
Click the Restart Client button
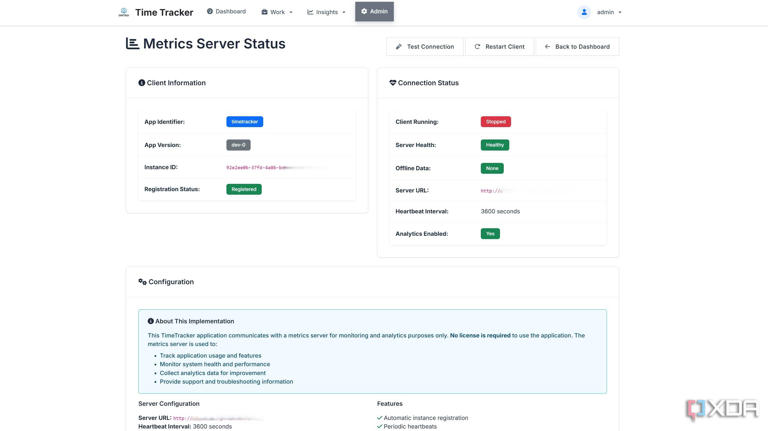tap(499, 47)
